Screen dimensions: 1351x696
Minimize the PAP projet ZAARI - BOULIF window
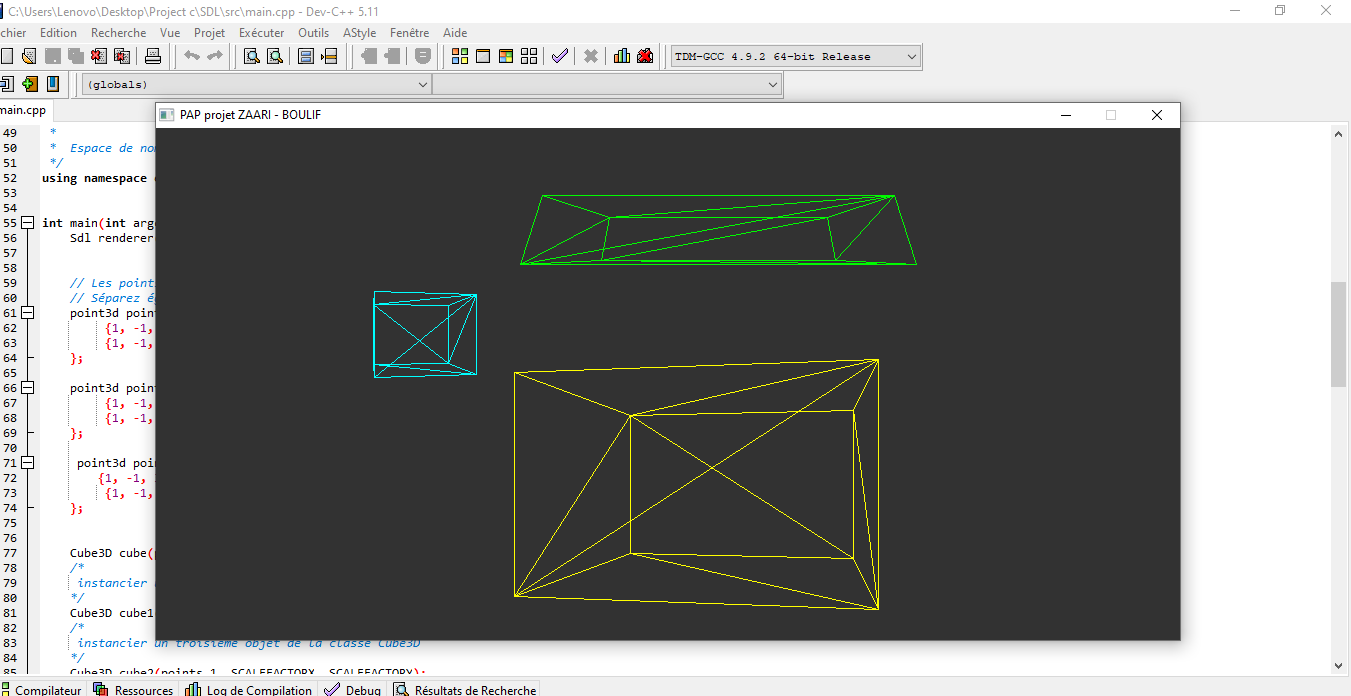[1066, 115]
